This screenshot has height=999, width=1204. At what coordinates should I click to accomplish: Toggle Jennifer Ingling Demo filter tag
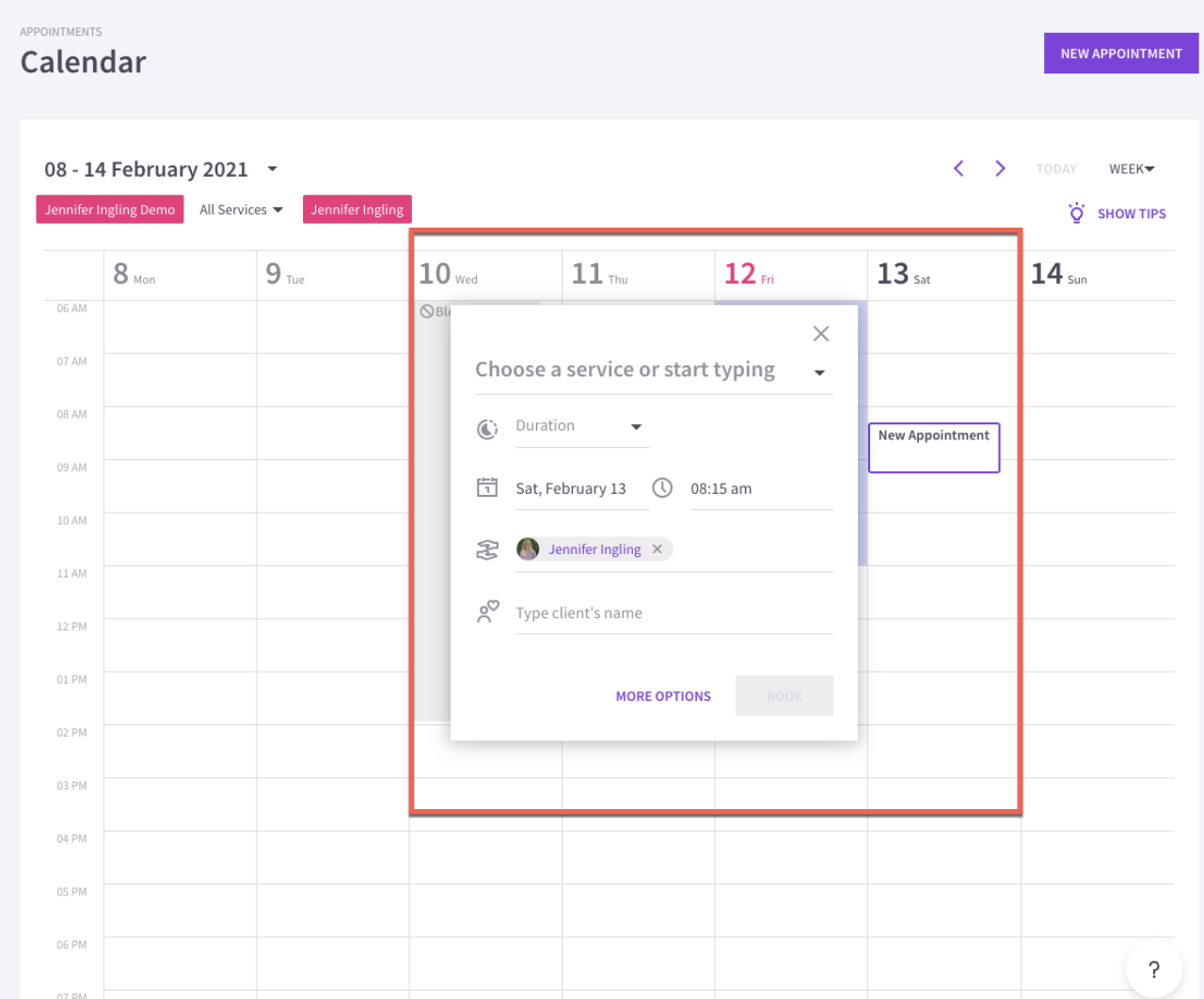[110, 210]
